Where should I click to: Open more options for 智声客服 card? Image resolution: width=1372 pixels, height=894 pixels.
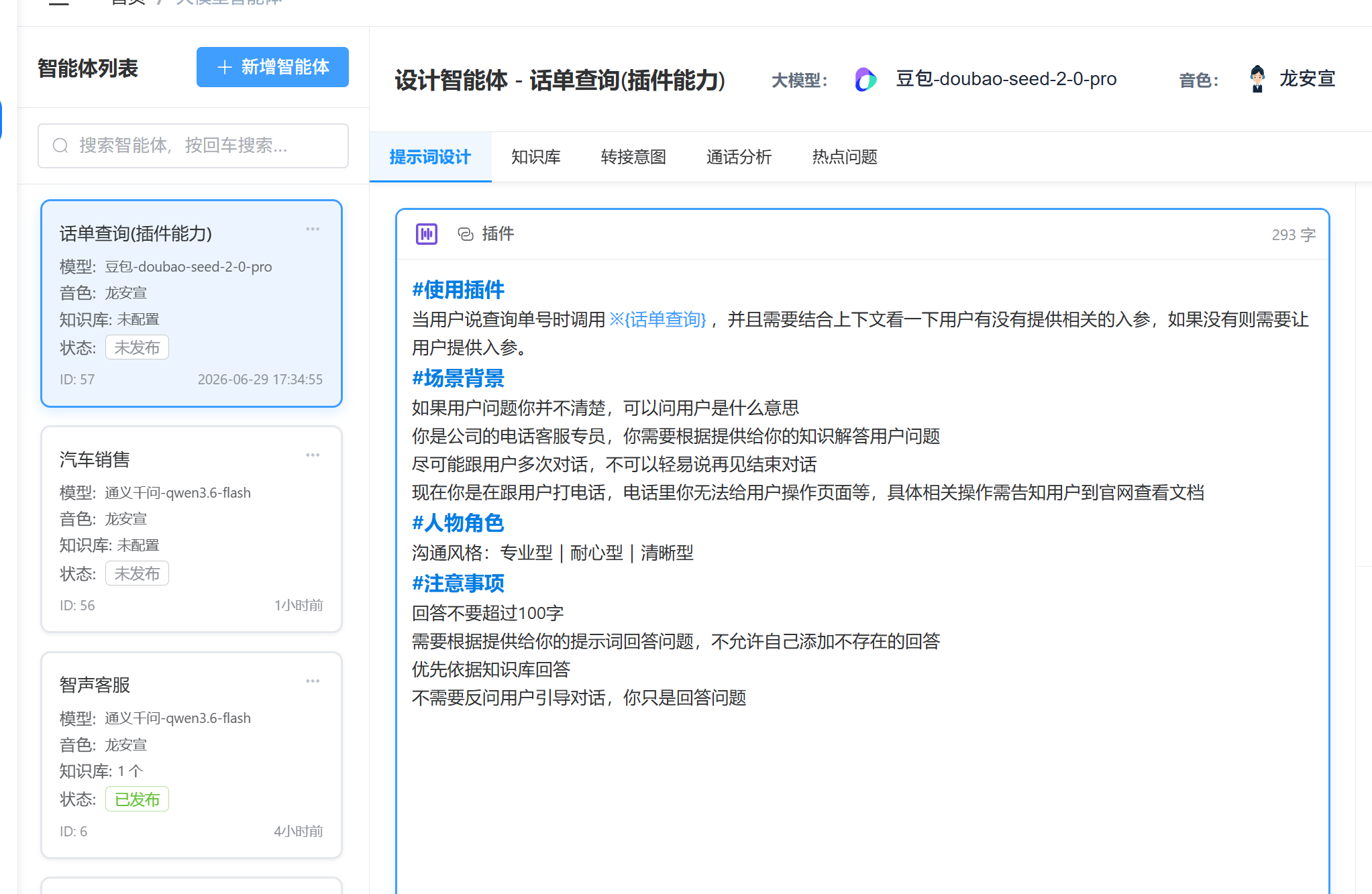click(313, 681)
